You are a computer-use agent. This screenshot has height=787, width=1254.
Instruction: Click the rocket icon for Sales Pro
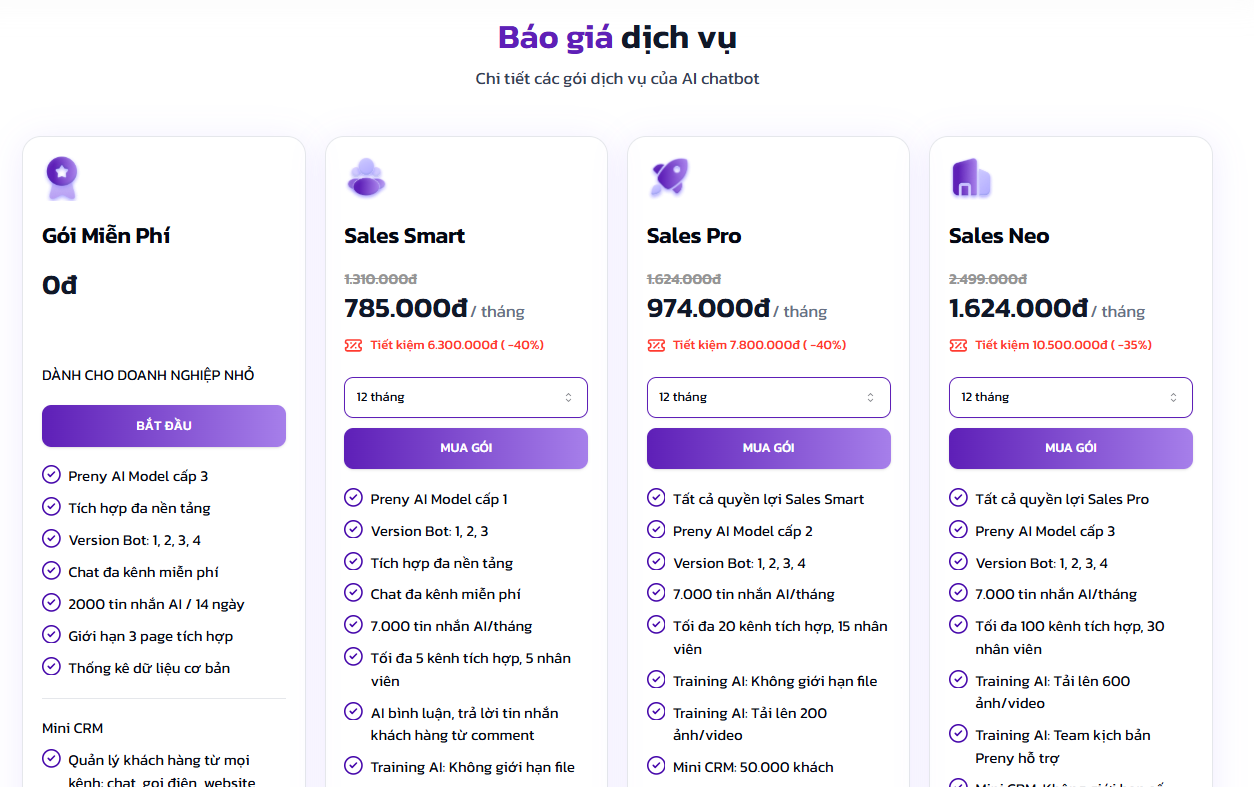click(668, 178)
